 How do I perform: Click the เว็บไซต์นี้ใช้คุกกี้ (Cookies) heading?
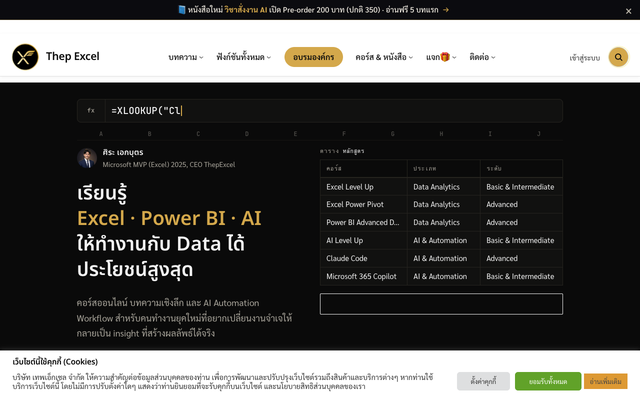point(55,362)
